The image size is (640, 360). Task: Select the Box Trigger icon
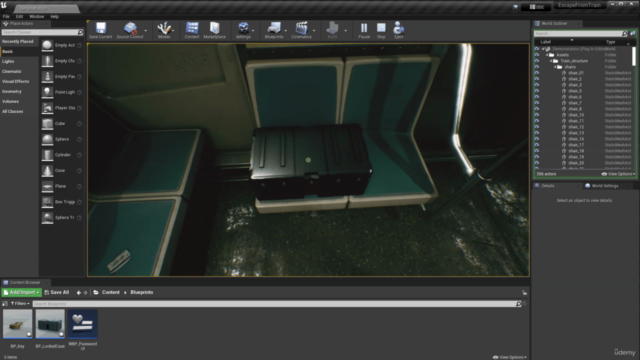[47, 202]
